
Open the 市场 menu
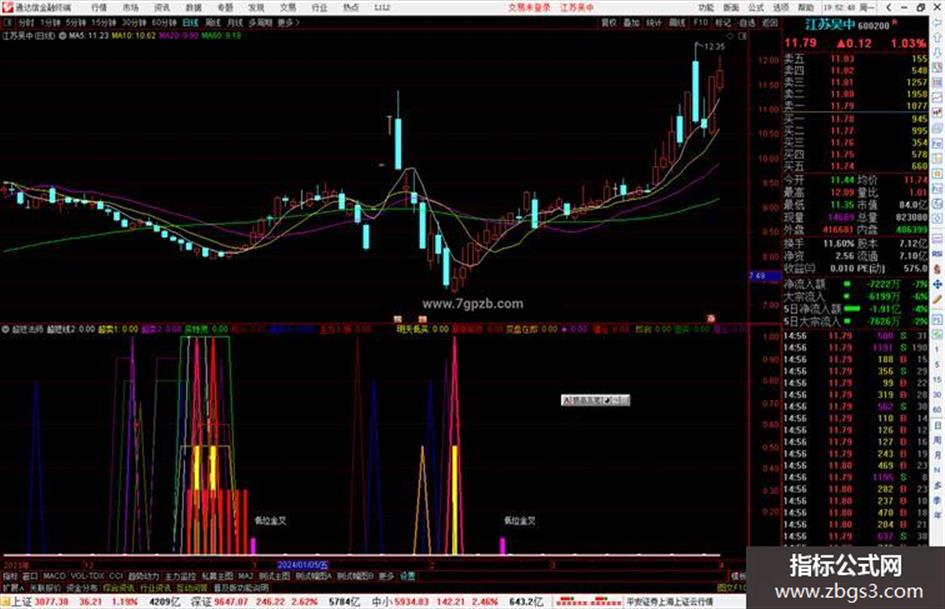(130, 8)
